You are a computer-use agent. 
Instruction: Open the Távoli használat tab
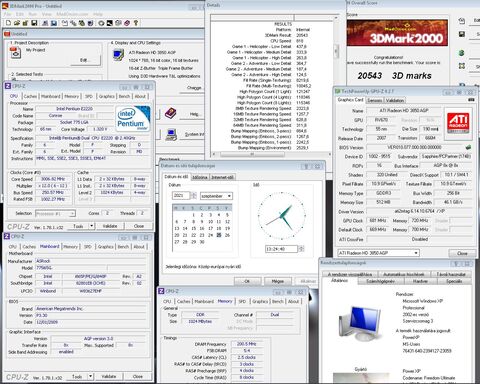point(451,274)
